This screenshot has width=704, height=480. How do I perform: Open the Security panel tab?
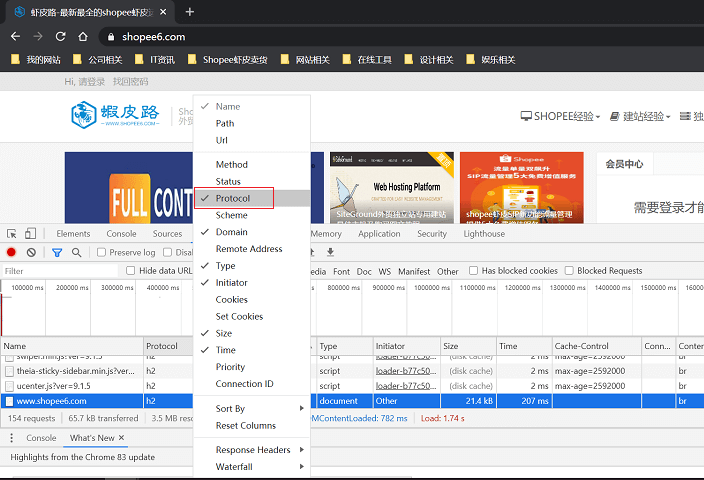[431, 233]
